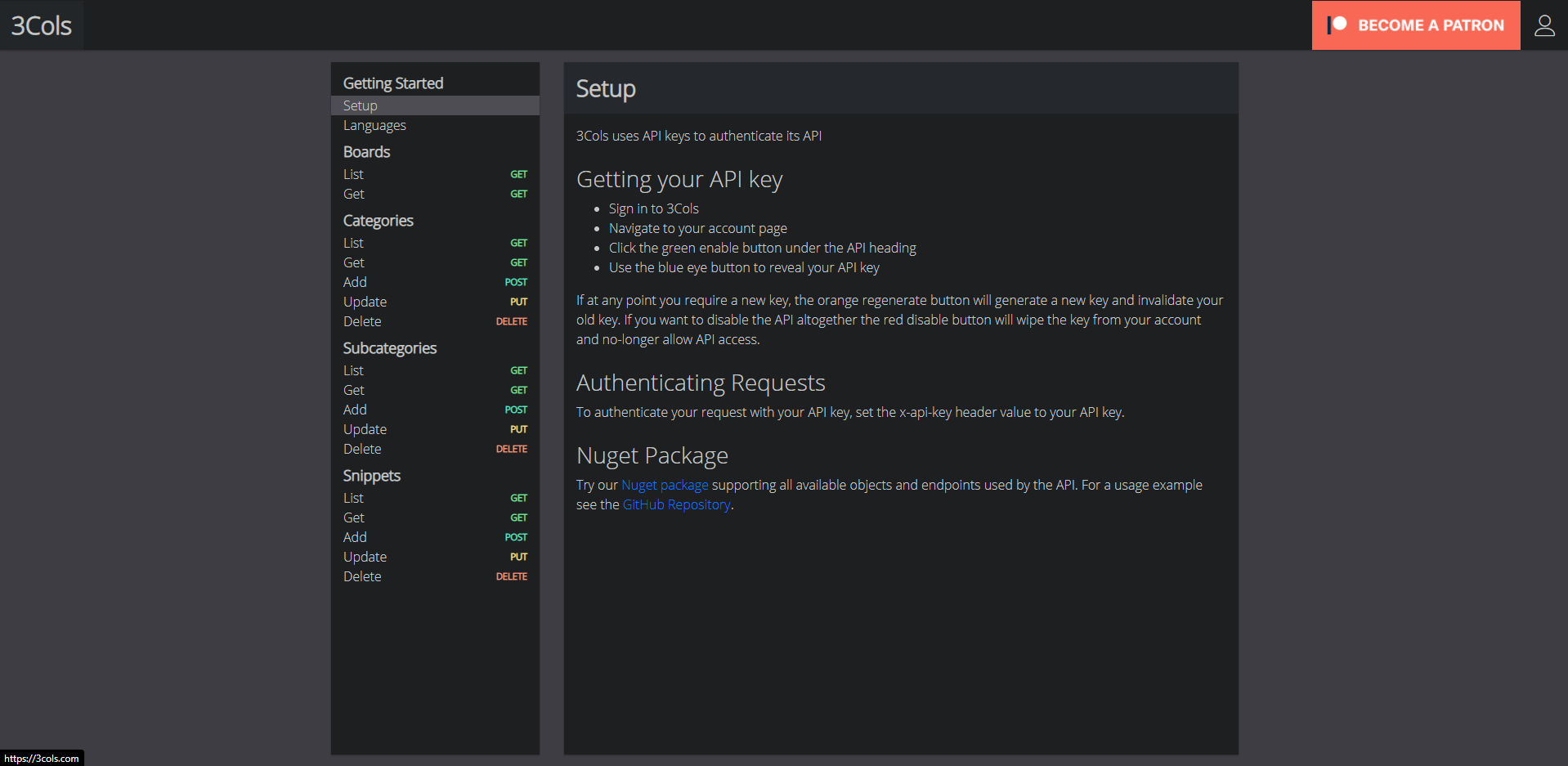1568x766 pixels.
Task: Open the GitHub Repository link
Action: coord(676,504)
